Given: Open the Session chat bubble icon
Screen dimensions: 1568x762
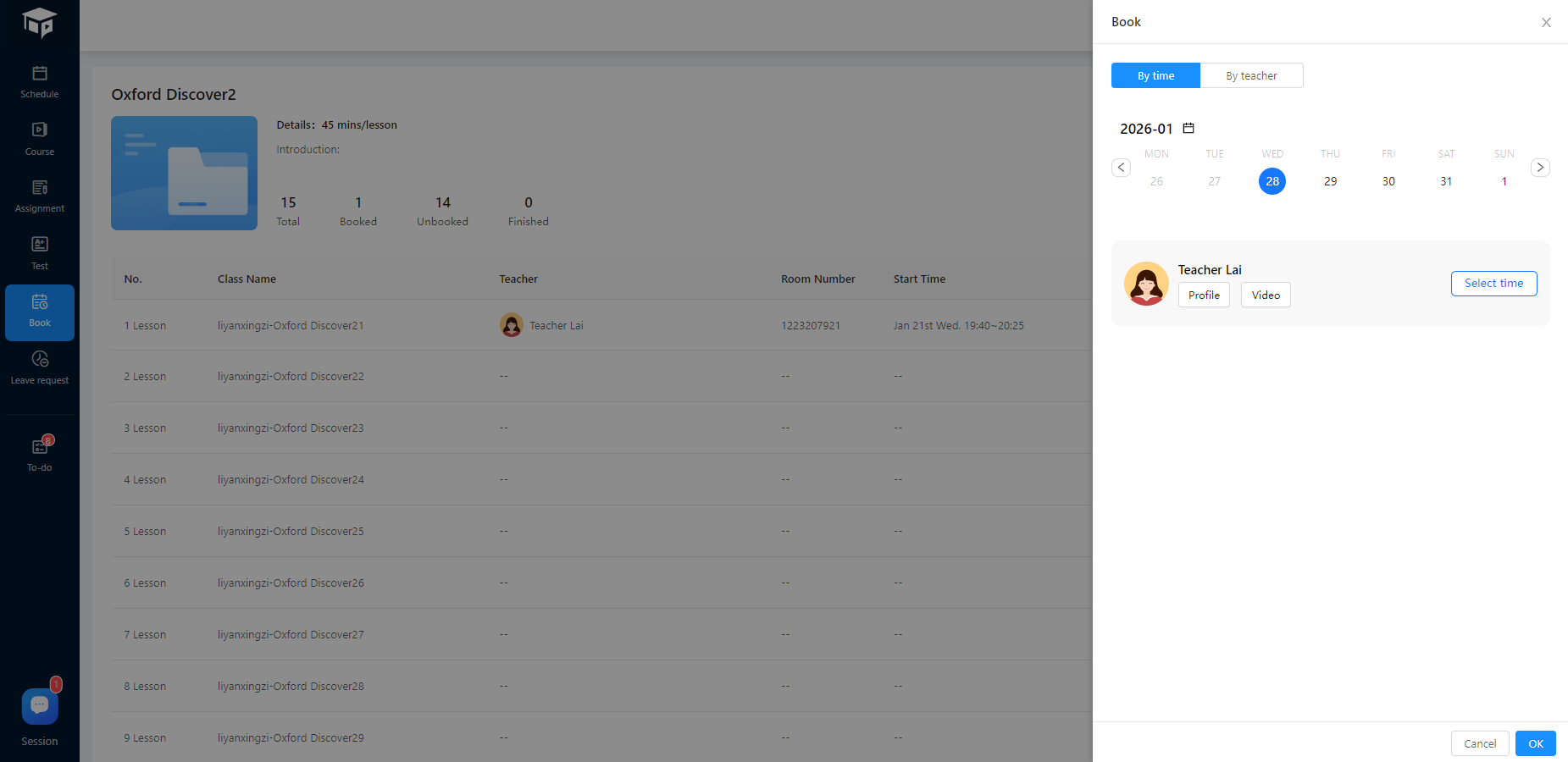Looking at the screenshot, I should point(40,706).
